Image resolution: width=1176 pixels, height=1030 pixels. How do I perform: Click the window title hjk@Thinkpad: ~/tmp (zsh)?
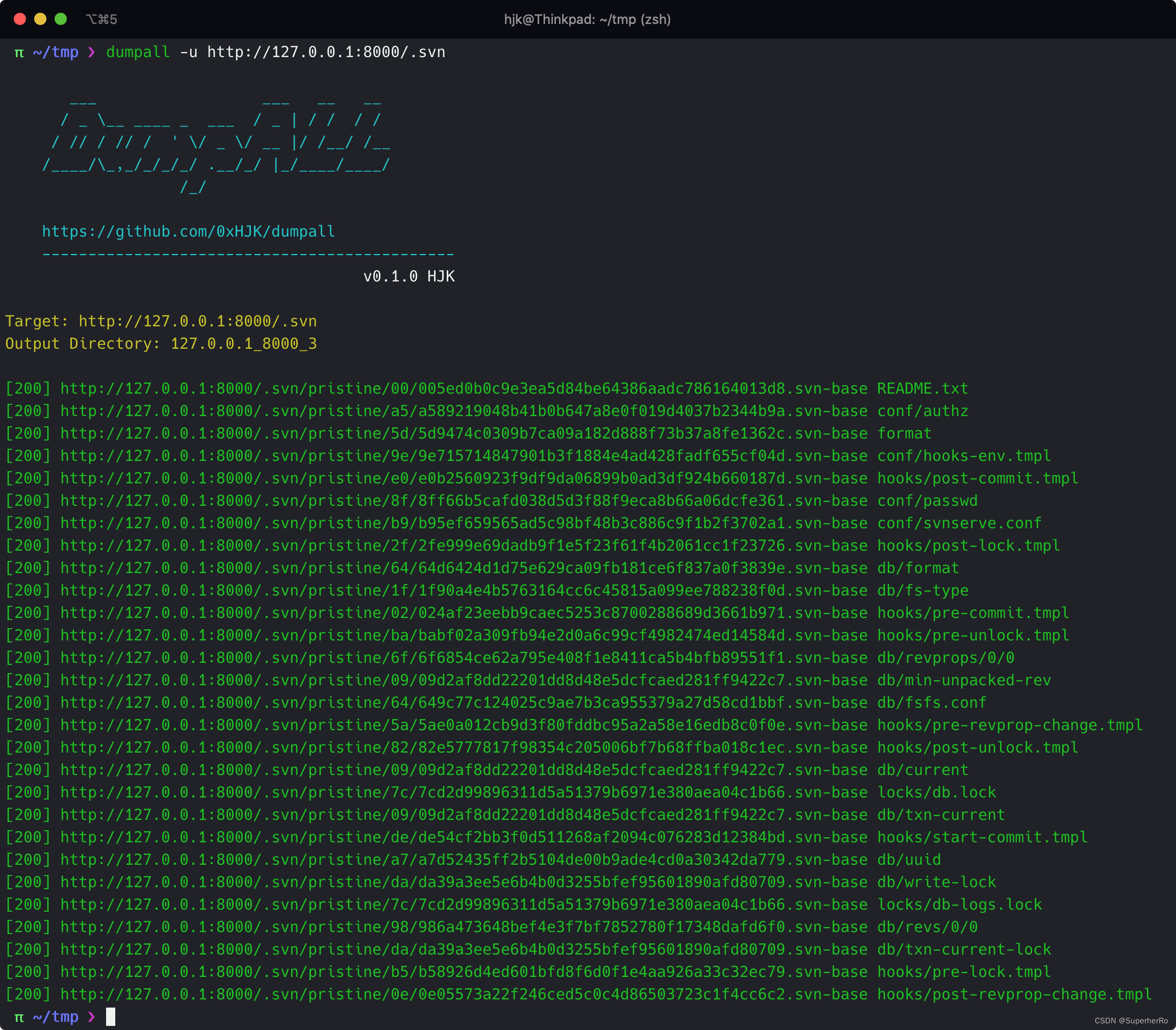[x=587, y=19]
